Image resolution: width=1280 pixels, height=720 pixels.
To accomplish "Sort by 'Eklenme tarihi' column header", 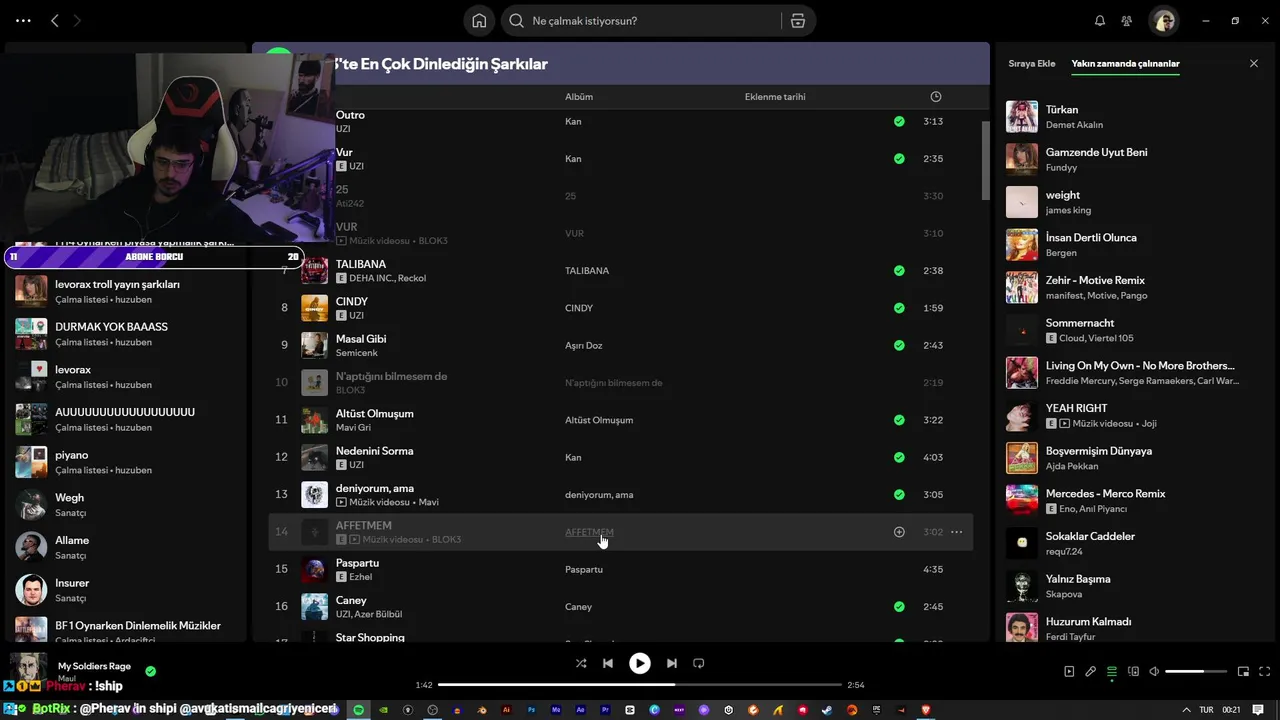I will pos(775,97).
